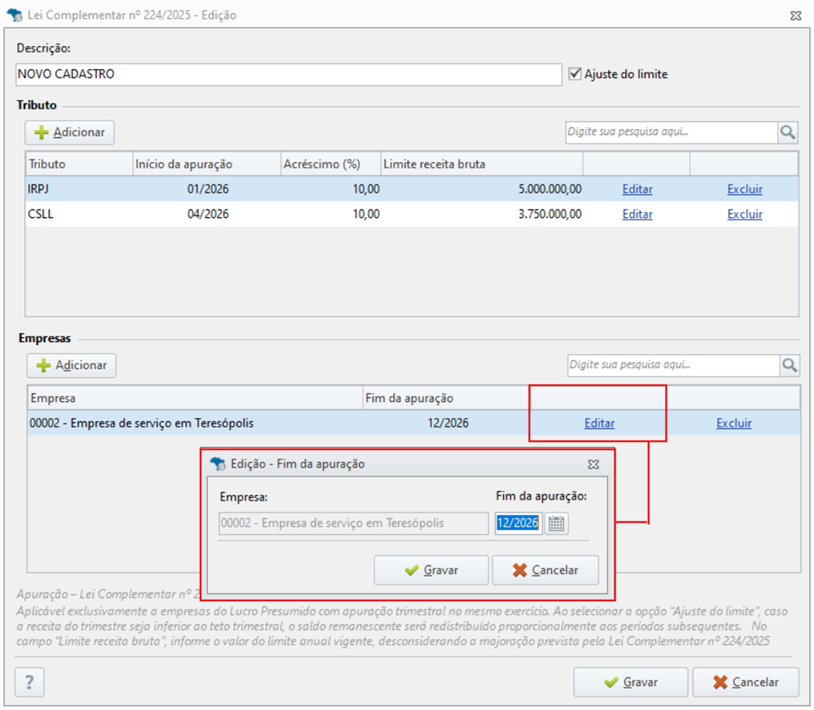This screenshot has height=710, width=814.
Task: Click the 12/2026 value in the Empresas table
Action: (x=448, y=424)
